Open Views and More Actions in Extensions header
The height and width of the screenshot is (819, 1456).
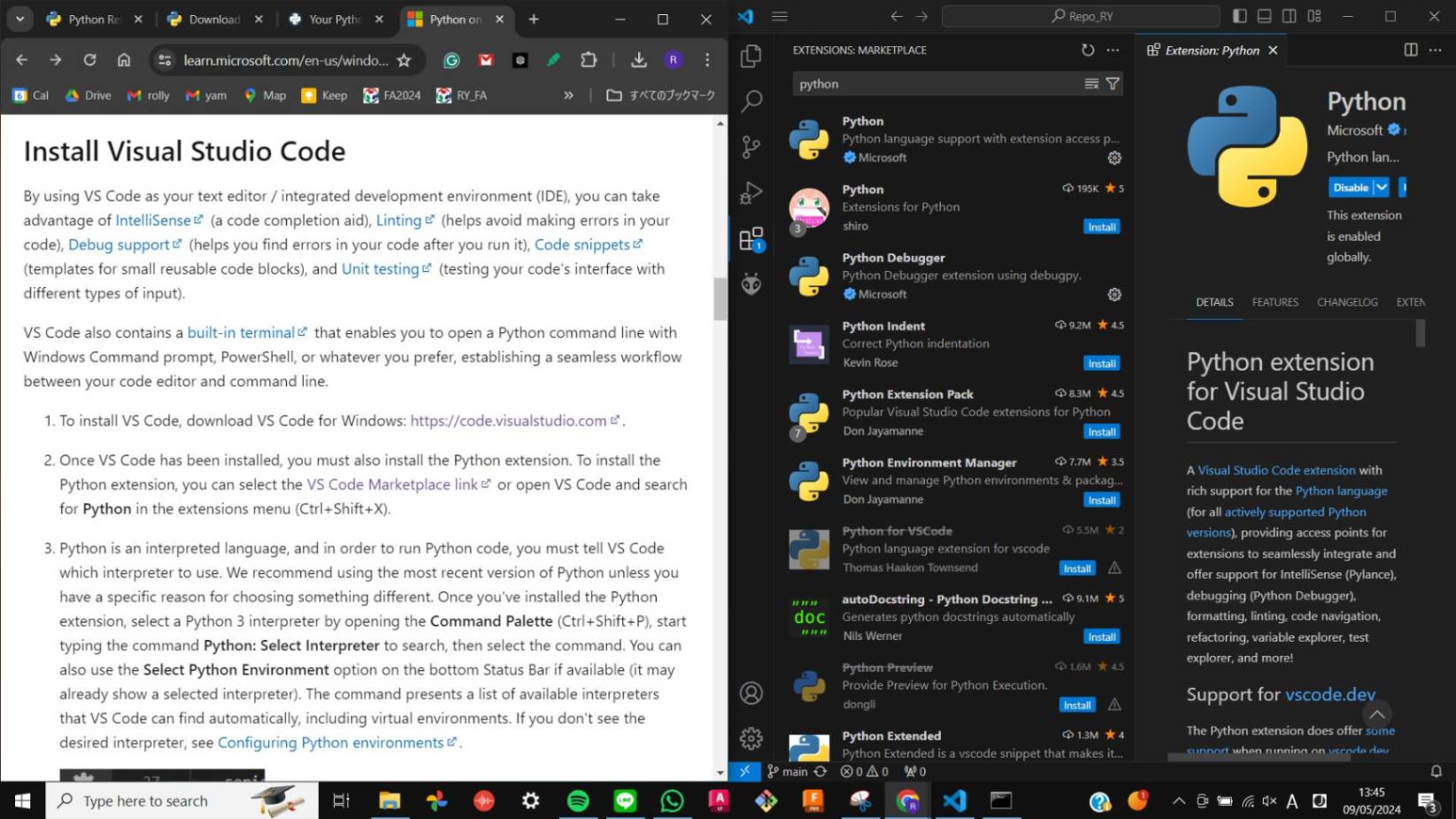pos(1113,50)
